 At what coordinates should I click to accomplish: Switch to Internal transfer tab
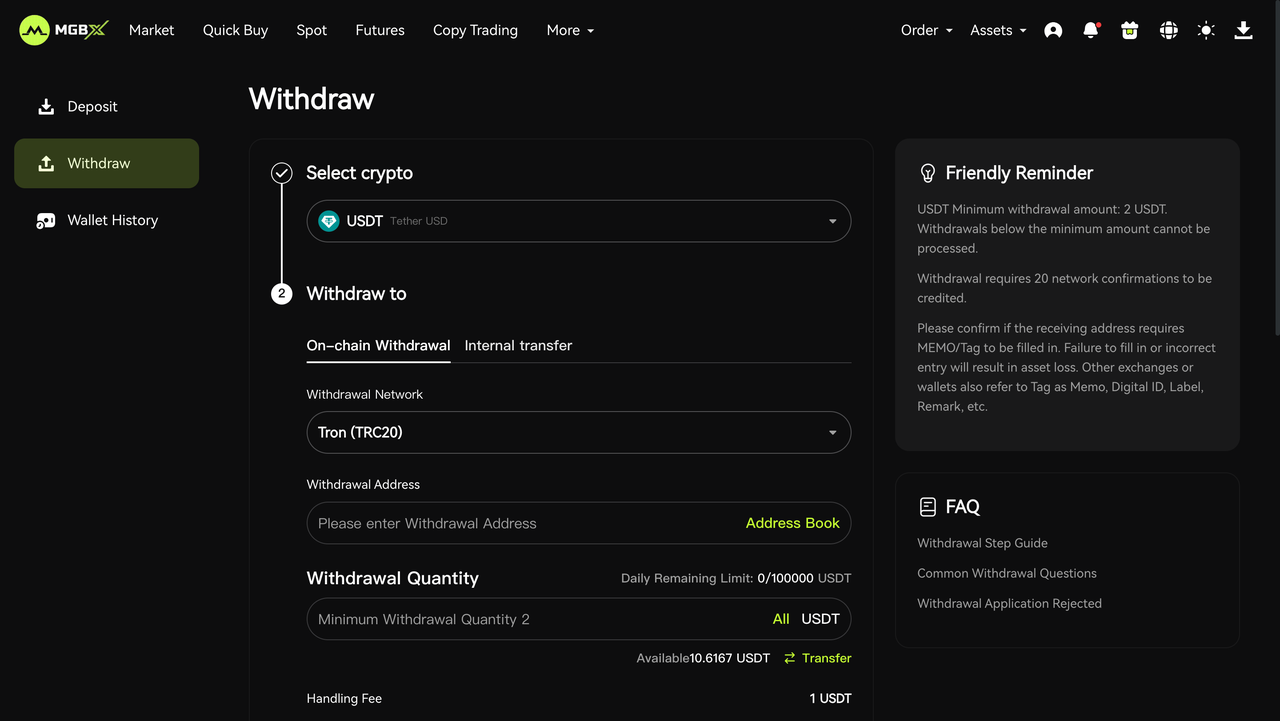coord(518,345)
